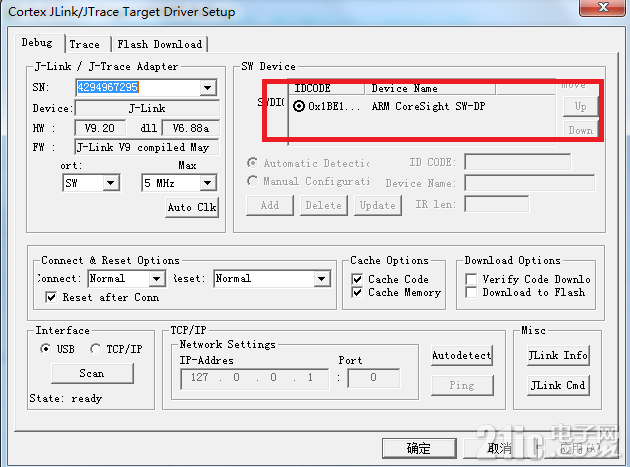Open the Trace tab

(84, 44)
